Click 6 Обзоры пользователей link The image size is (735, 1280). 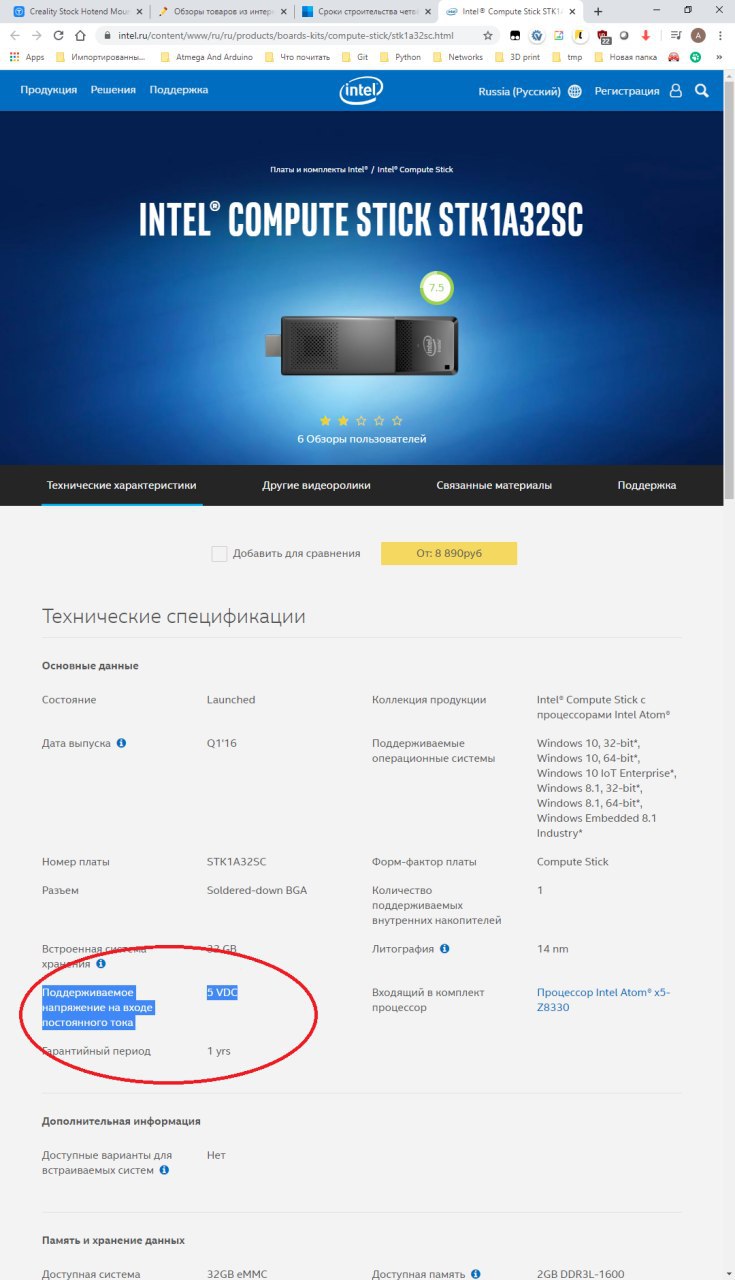click(x=362, y=439)
